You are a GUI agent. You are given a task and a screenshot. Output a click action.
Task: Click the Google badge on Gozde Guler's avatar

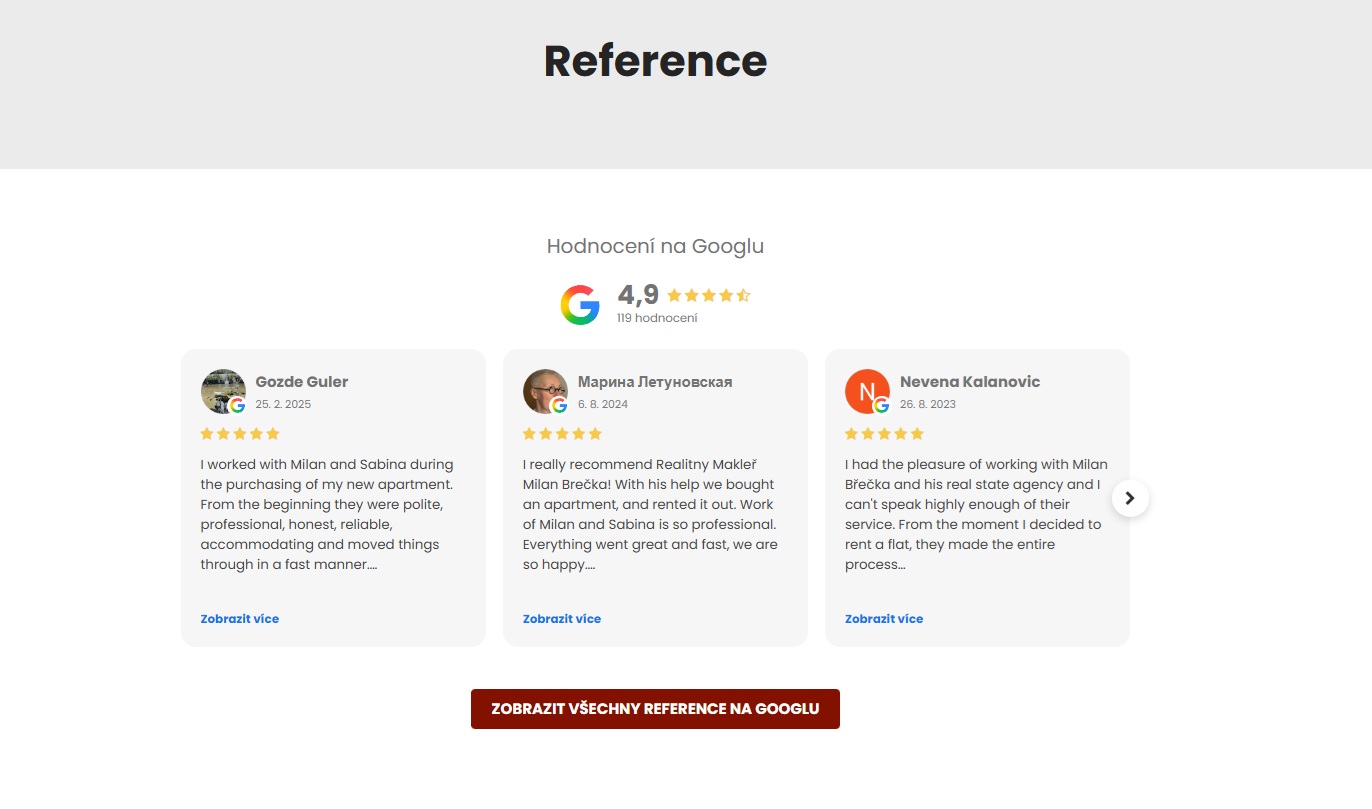point(236,405)
